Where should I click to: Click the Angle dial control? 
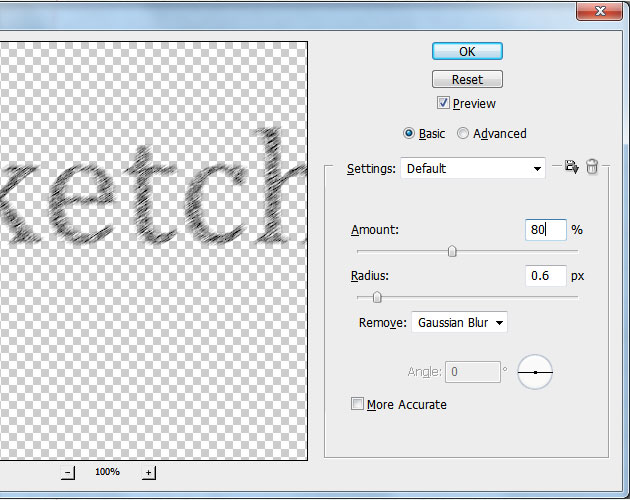(535, 372)
